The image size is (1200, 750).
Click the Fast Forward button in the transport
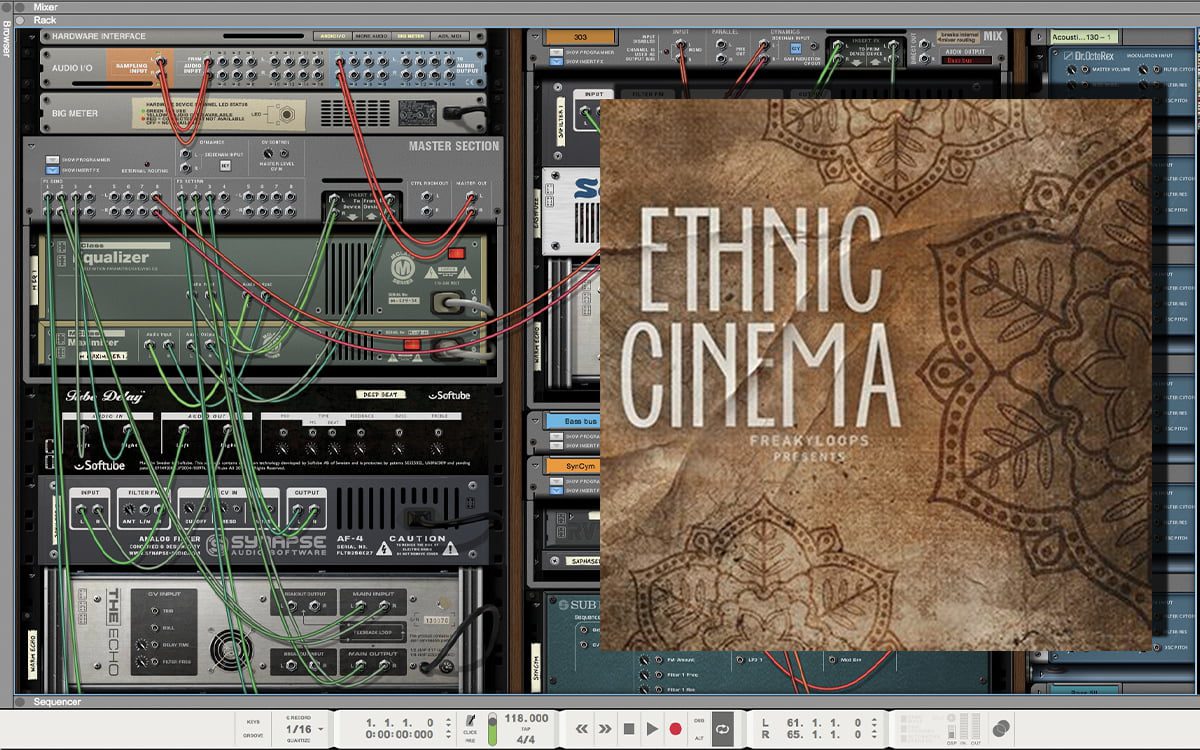coord(605,729)
